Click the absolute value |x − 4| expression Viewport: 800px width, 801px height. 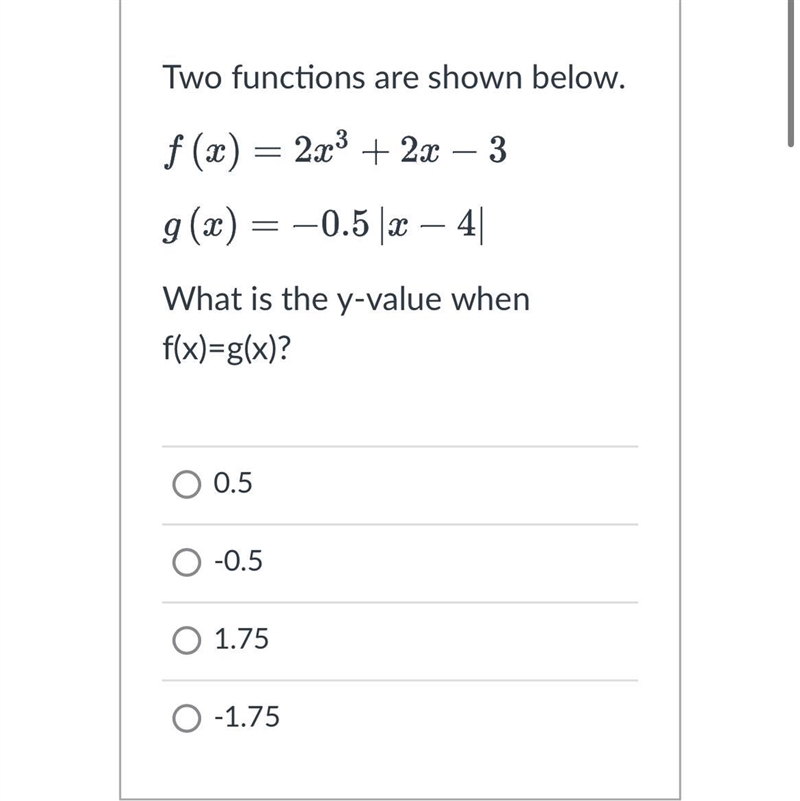431,226
